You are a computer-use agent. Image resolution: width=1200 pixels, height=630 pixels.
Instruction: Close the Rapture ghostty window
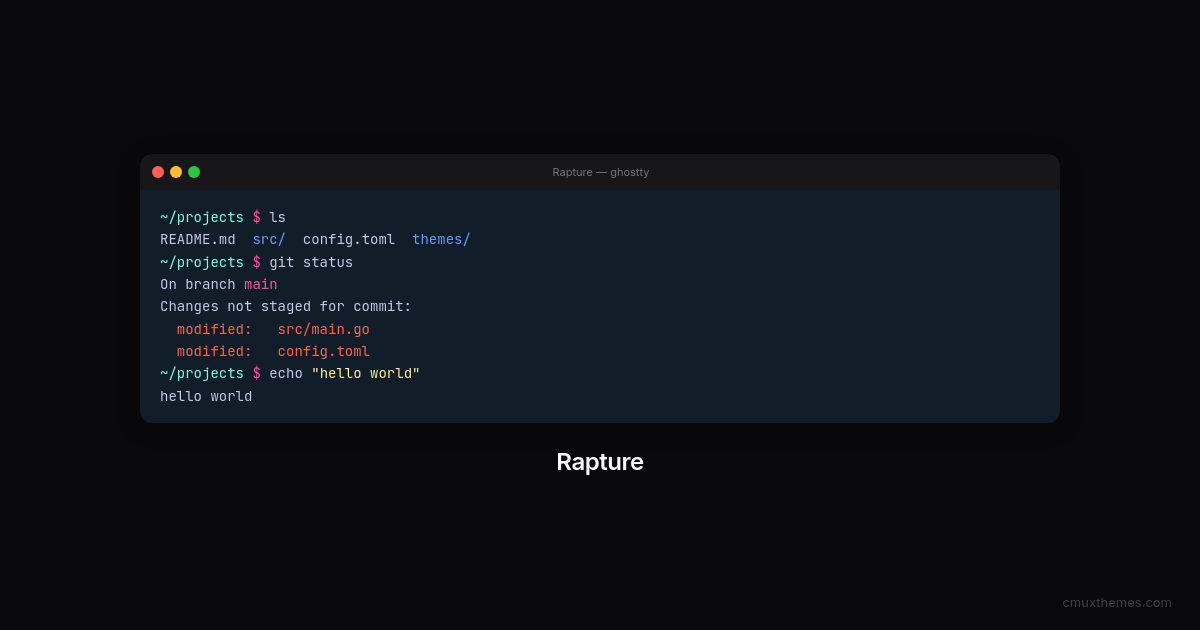click(x=158, y=172)
